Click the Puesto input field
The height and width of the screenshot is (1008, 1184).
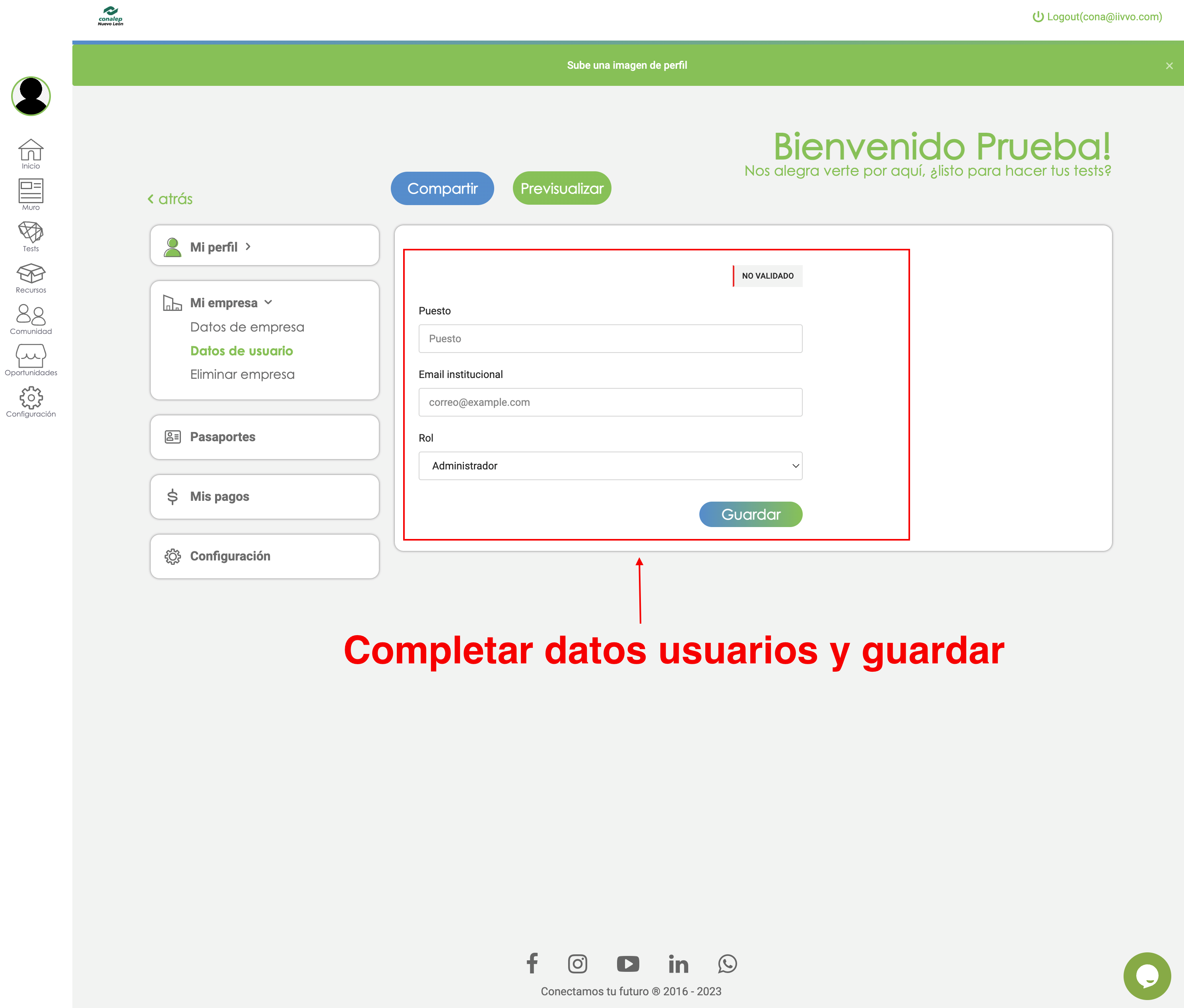610,339
